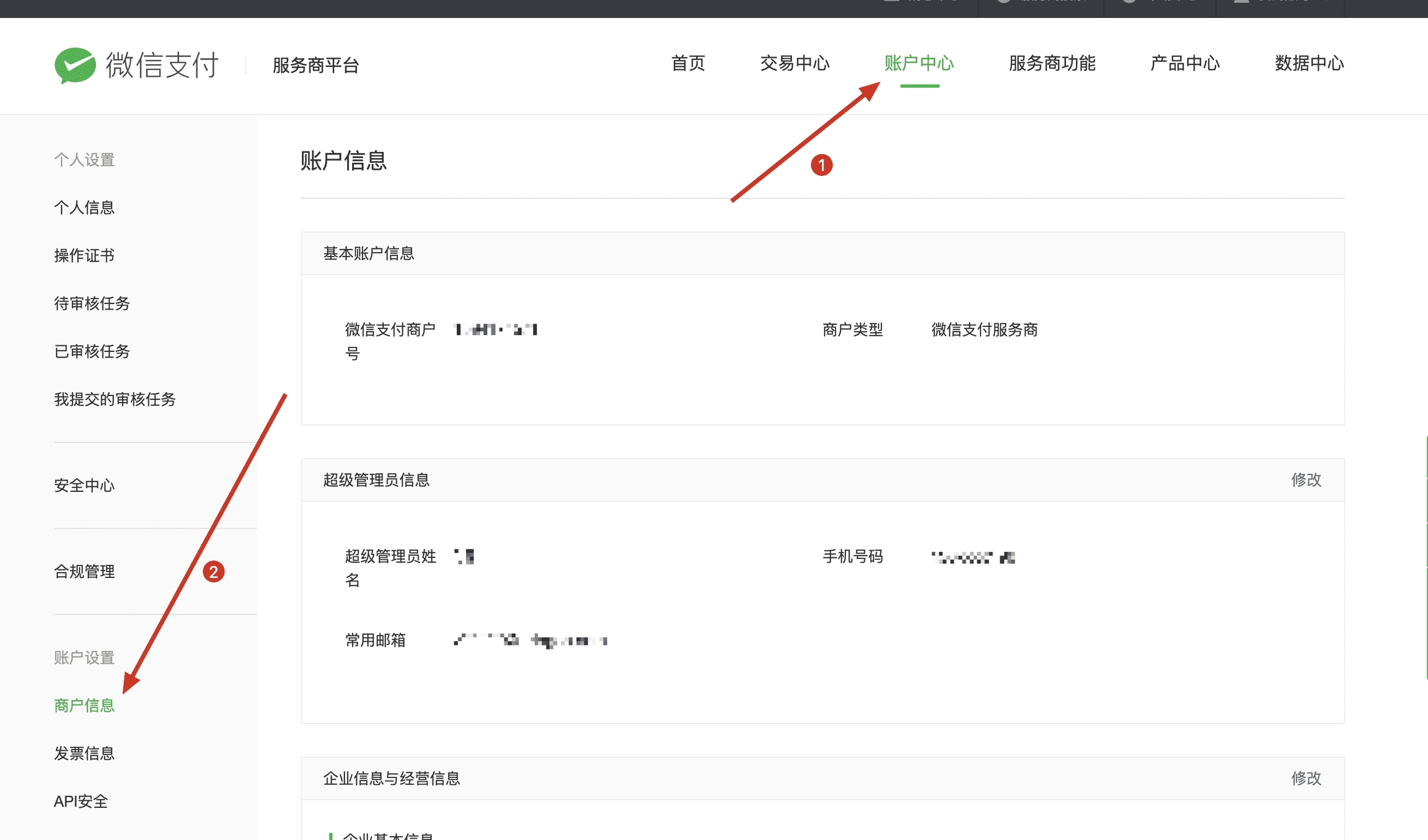The image size is (1428, 840).
Task: Switch to the 产品中心 tab
Action: tap(1184, 63)
